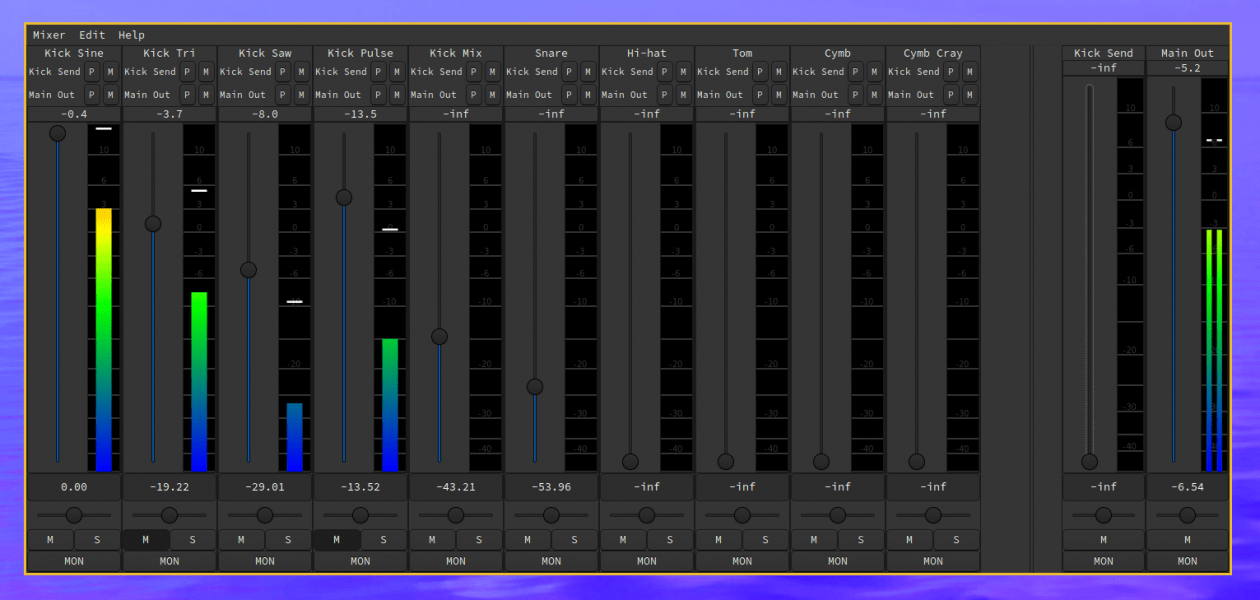
Task: Click the Kick Send bus fader handle
Action: click(1090, 462)
